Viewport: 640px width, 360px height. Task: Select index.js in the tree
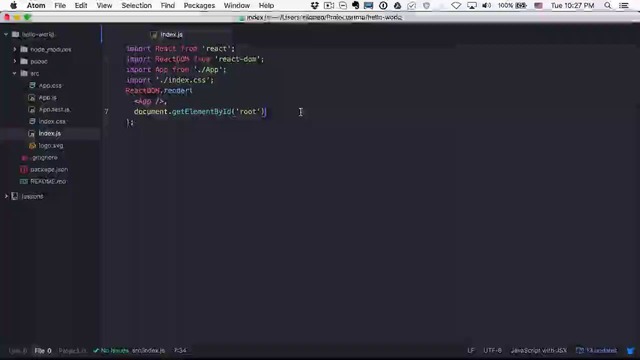coord(50,133)
